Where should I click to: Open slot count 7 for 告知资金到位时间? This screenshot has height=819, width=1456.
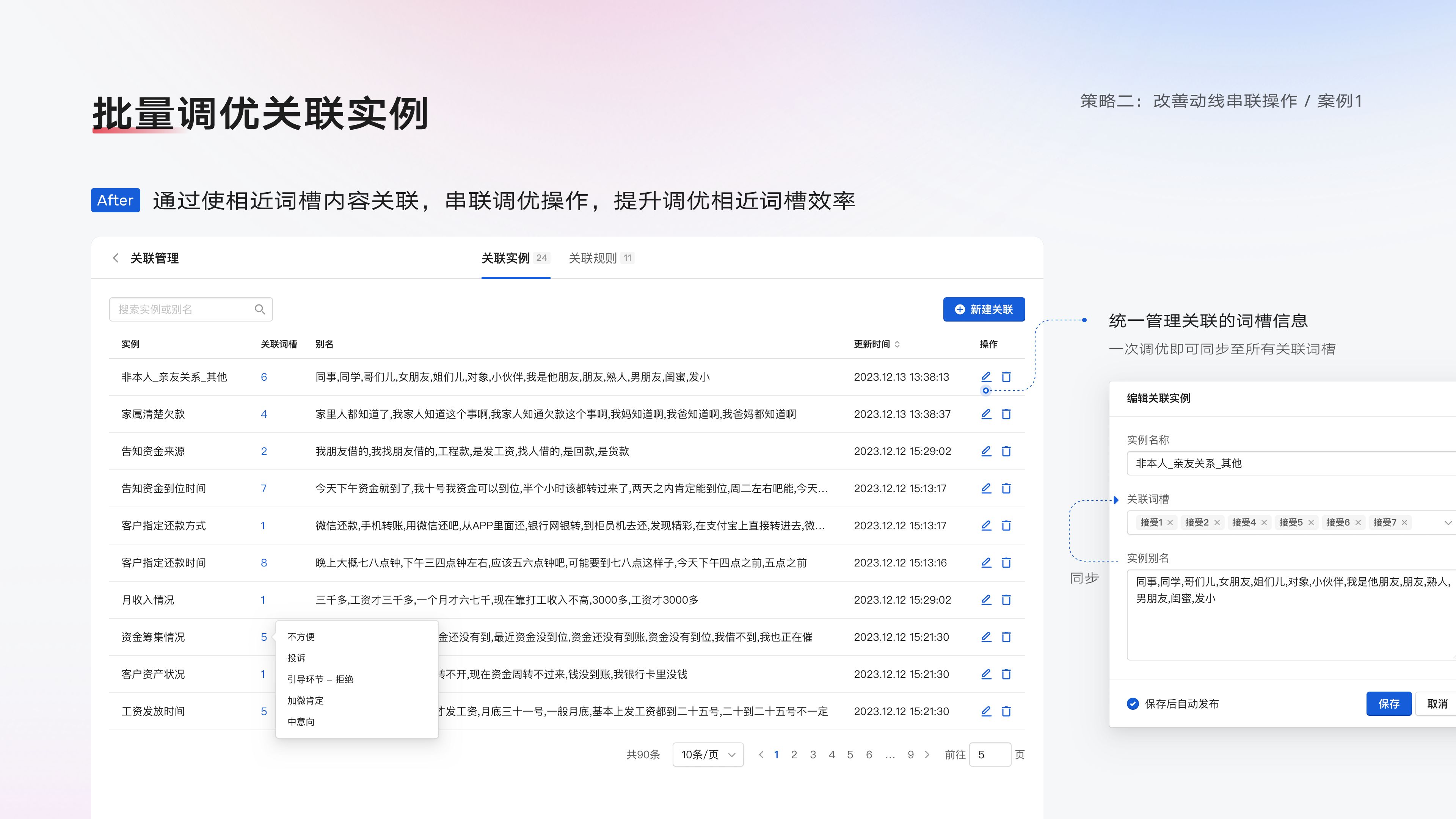264,488
